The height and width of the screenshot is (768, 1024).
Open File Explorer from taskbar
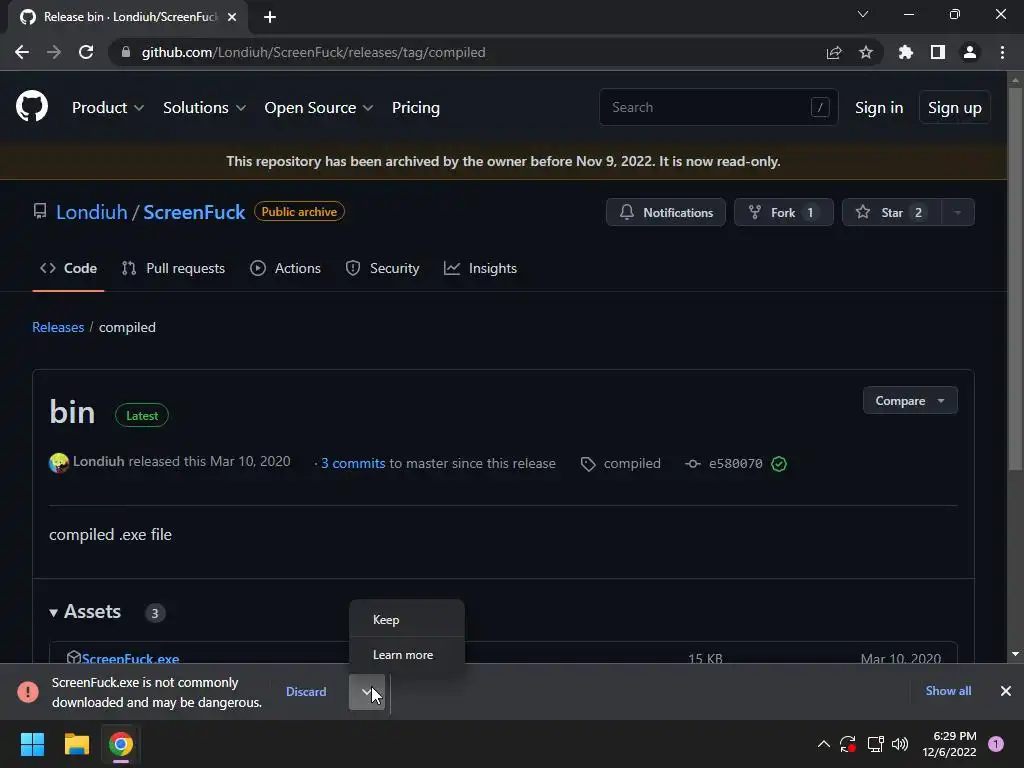76,744
